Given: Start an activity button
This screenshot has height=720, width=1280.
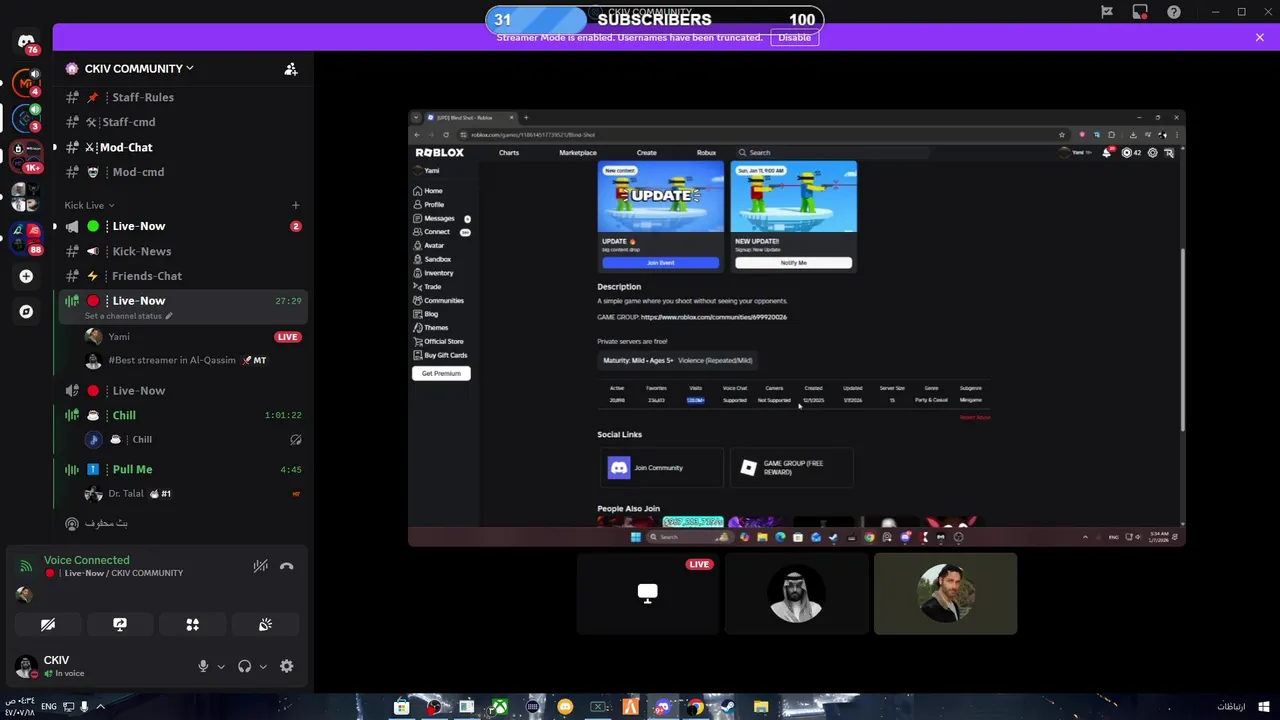Looking at the screenshot, I should (193, 624).
